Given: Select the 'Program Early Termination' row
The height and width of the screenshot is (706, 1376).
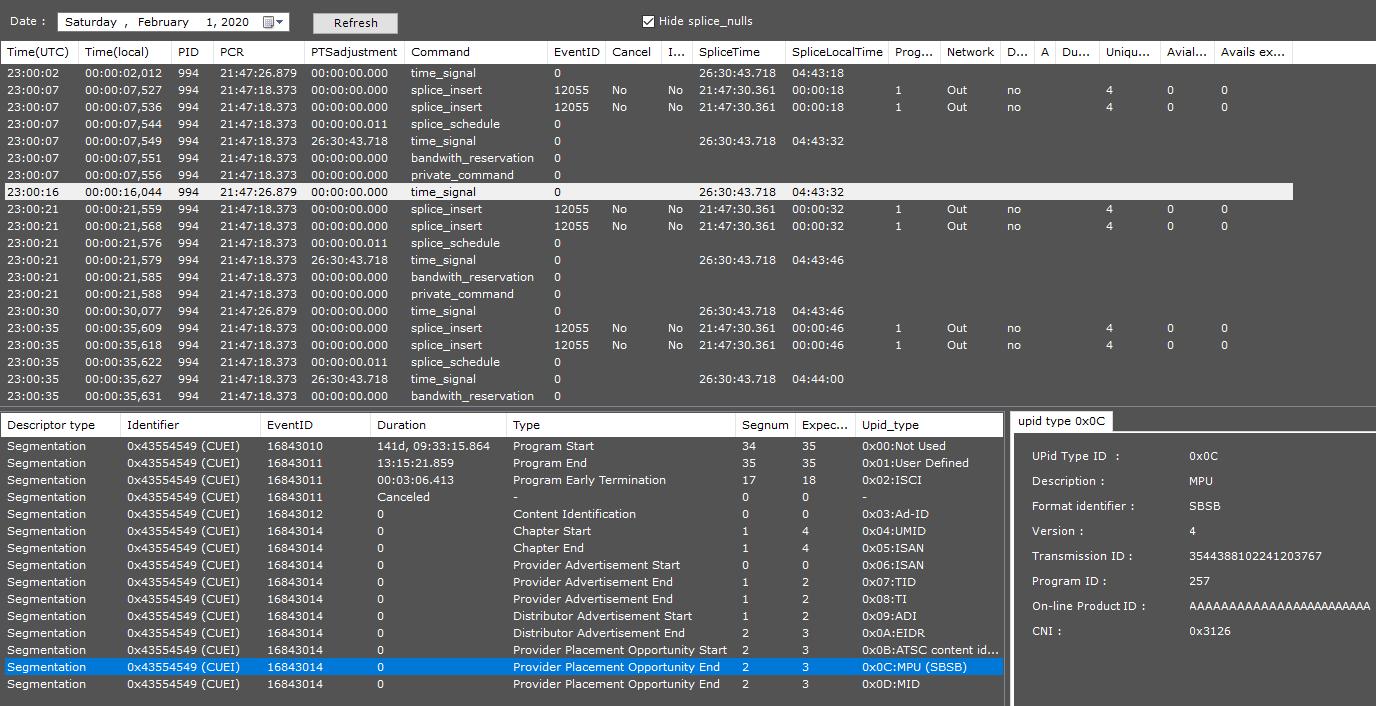Looking at the screenshot, I should (502, 480).
